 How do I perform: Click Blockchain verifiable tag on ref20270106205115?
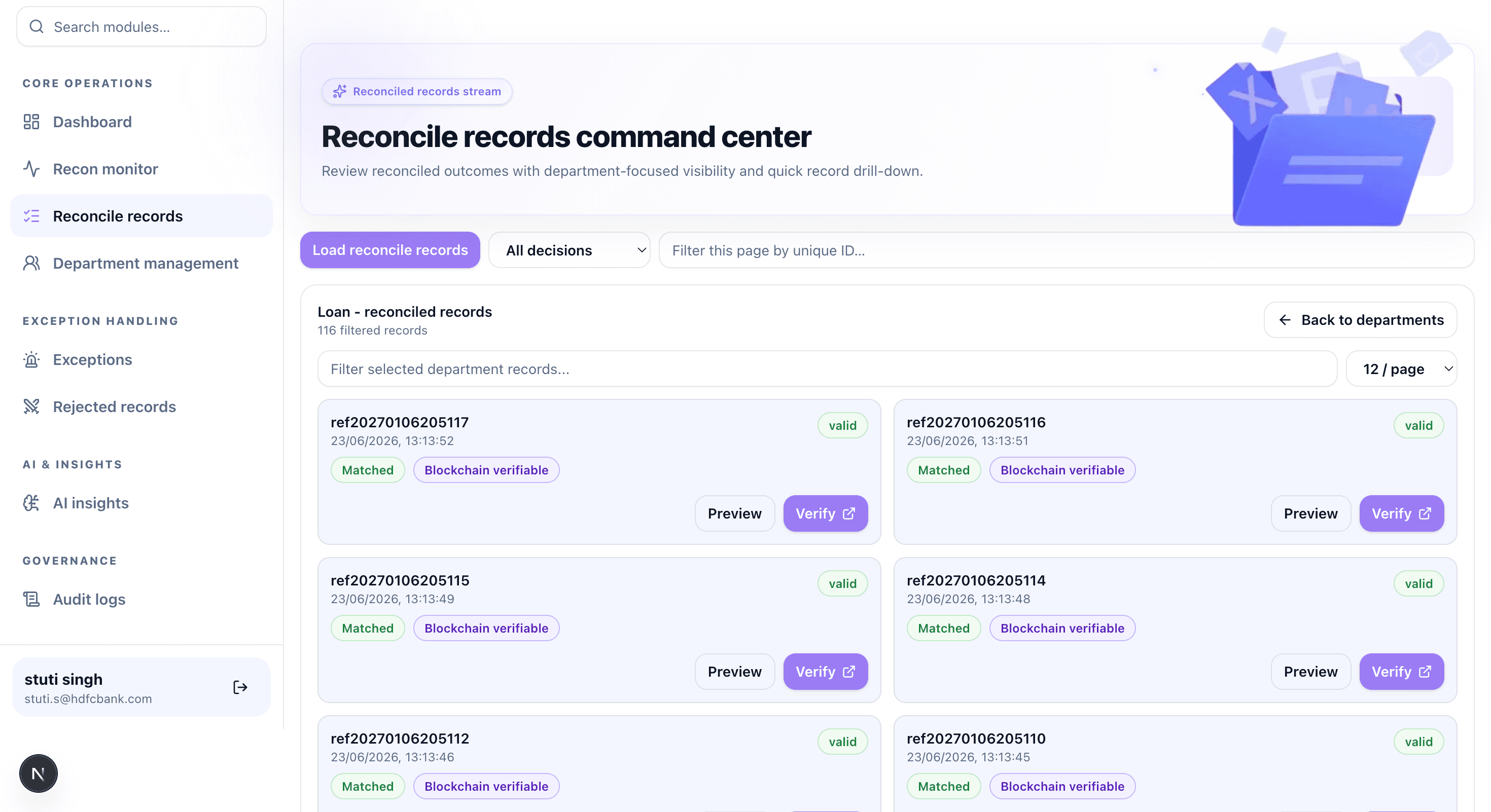pyautogui.click(x=486, y=628)
